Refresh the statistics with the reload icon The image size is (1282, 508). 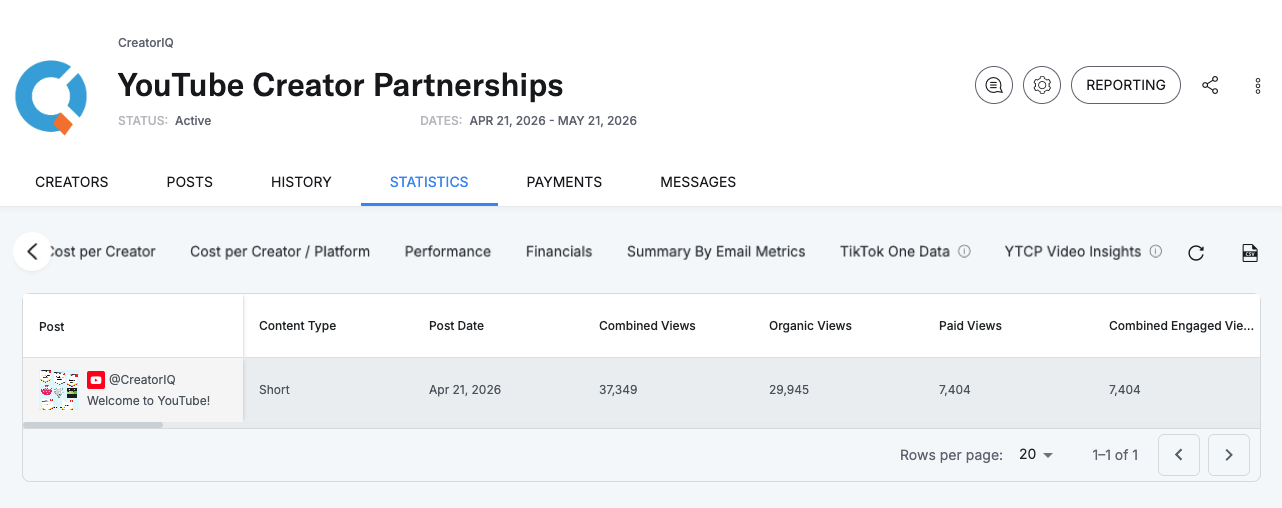click(x=1195, y=253)
